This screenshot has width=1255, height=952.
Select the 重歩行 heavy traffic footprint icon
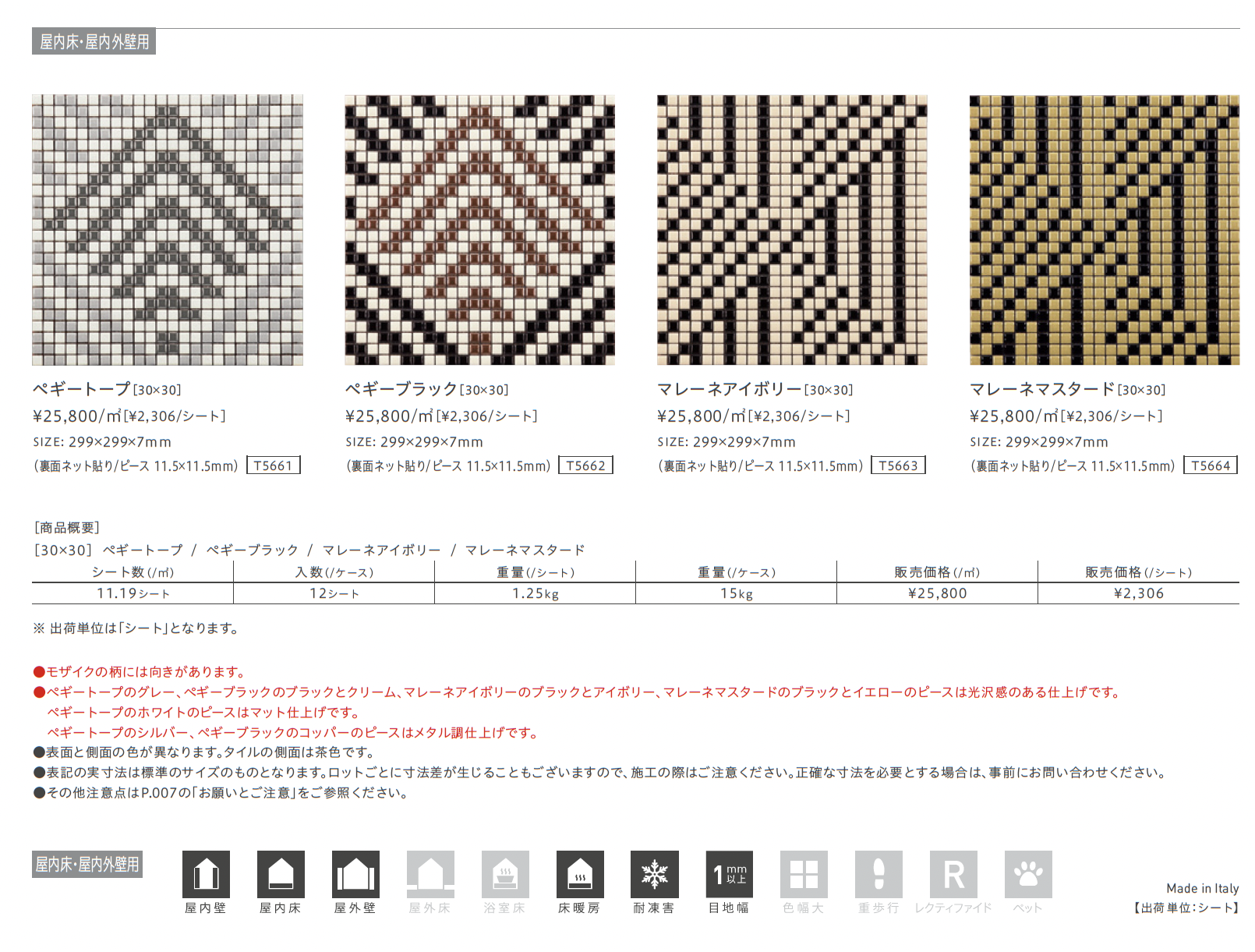tap(878, 874)
